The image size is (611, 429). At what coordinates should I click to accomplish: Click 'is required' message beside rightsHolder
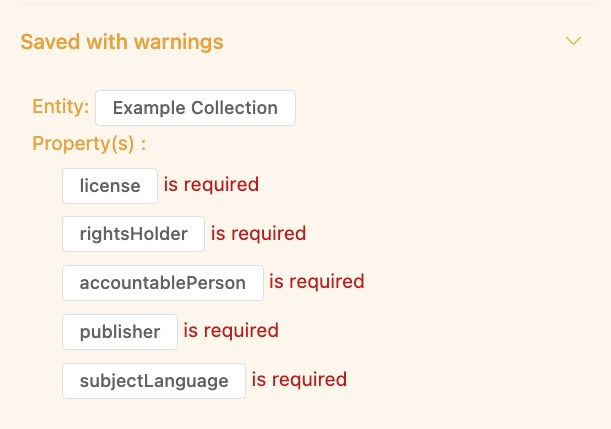(x=258, y=233)
